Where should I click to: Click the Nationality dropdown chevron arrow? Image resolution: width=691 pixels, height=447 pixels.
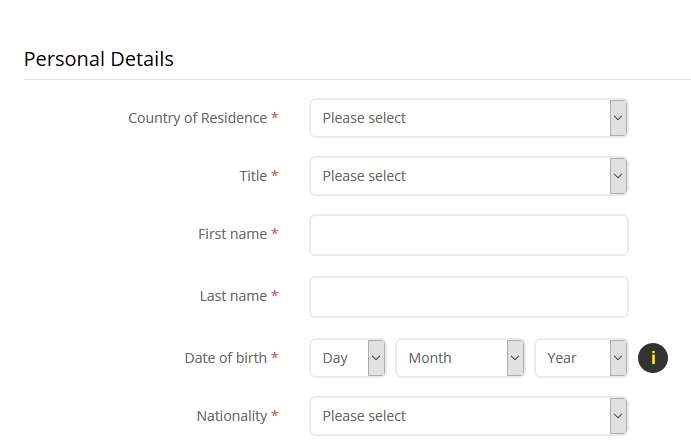tap(618, 416)
